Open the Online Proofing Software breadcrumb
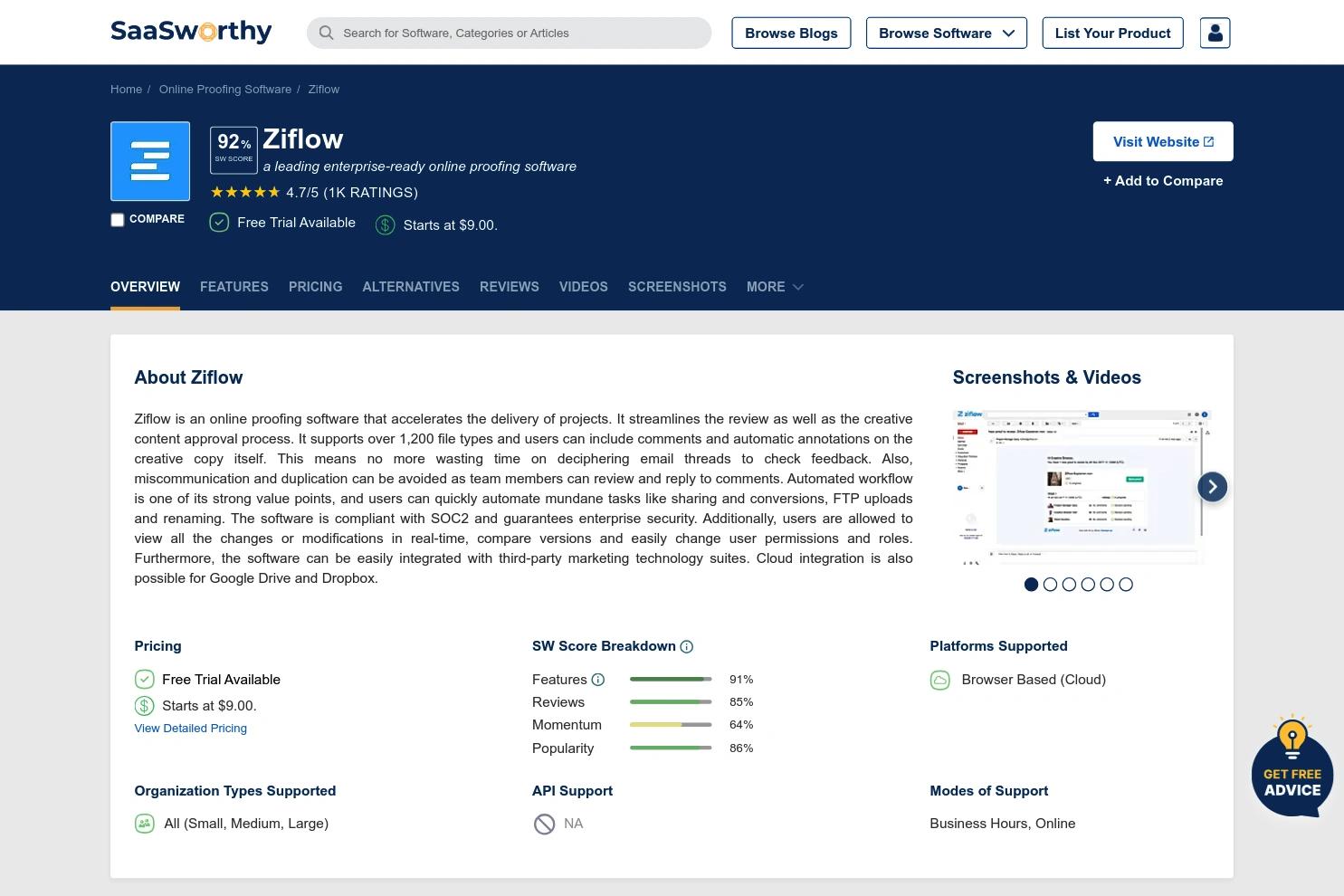Screen dimensions: 1344x896 pyautogui.click(x=225, y=90)
